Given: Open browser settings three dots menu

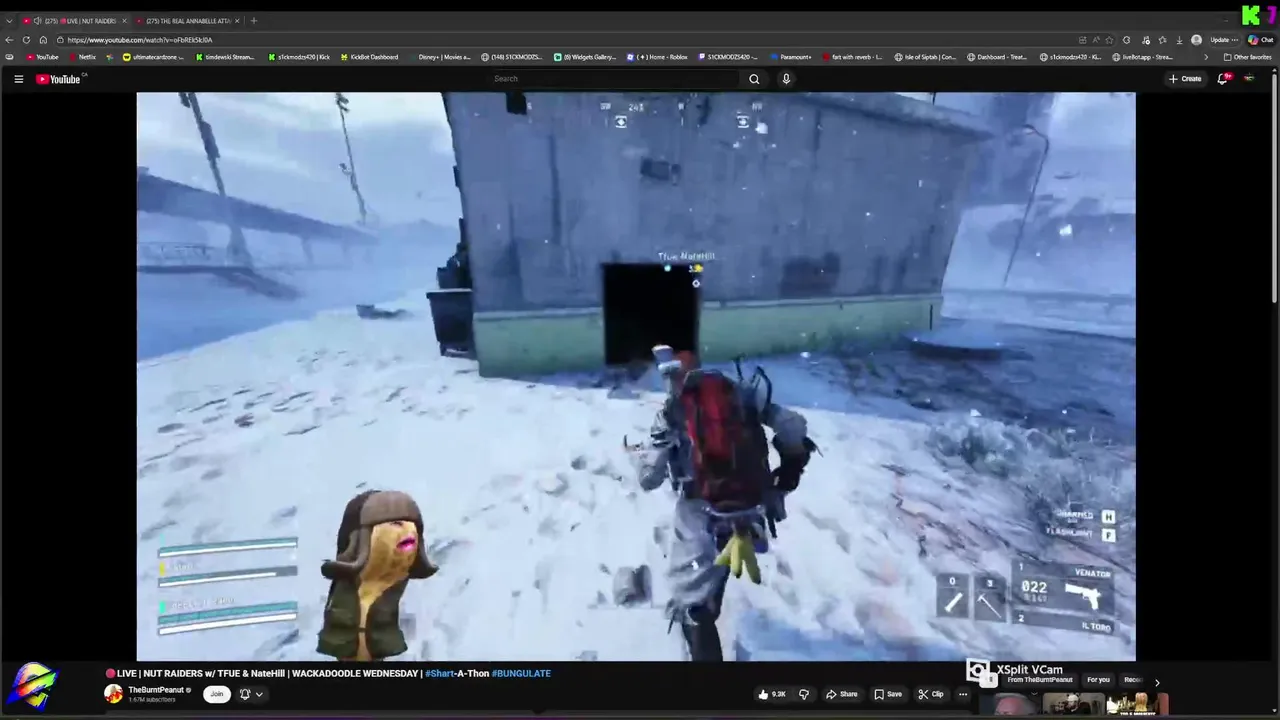Looking at the screenshot, I should coord(1237,40).
